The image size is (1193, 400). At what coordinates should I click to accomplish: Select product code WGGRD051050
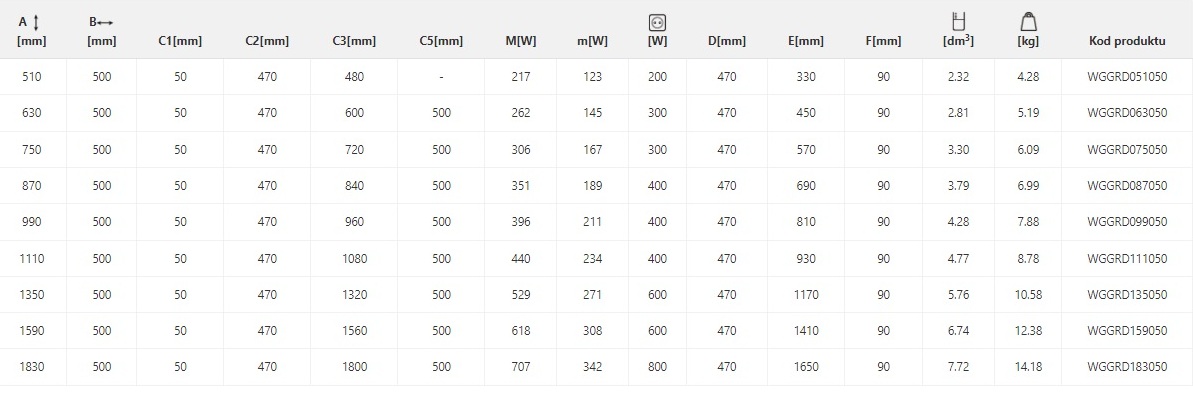coord(1127,76)
